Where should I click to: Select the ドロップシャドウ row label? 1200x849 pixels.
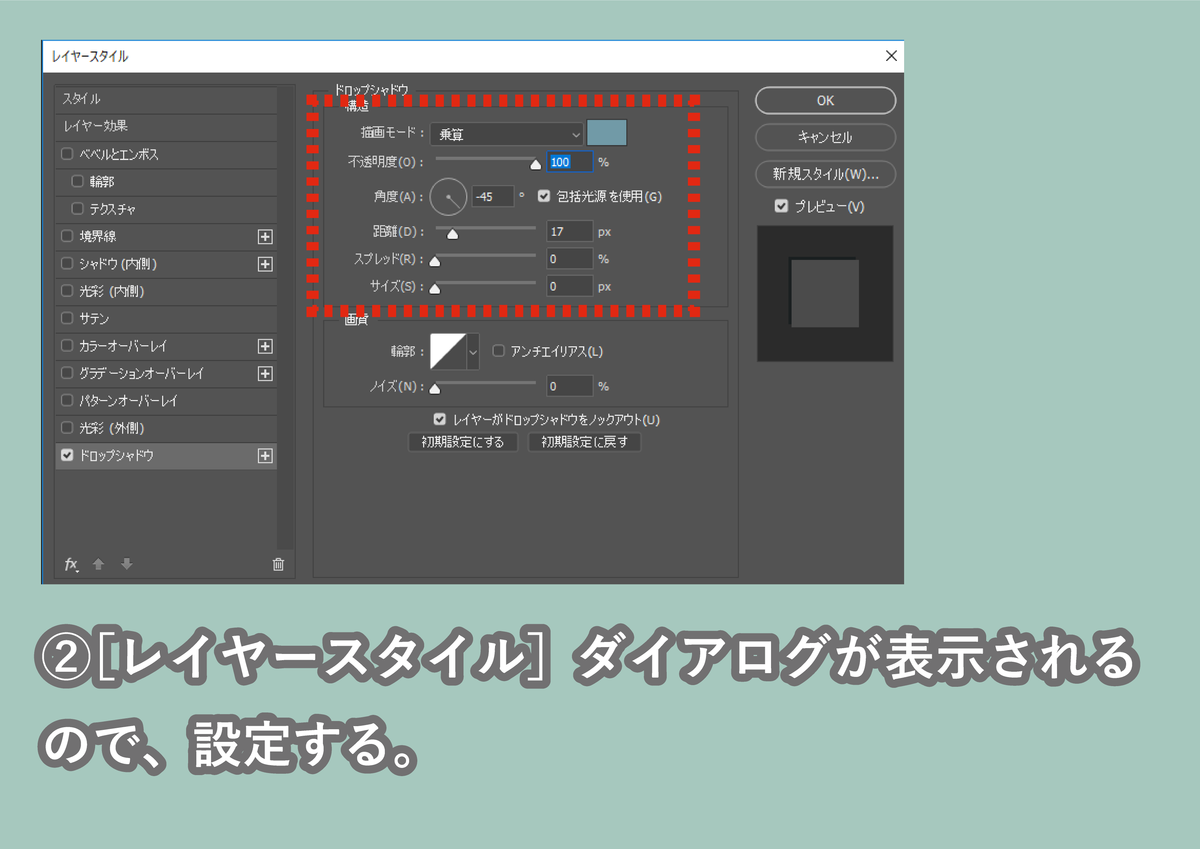point(116,455)
